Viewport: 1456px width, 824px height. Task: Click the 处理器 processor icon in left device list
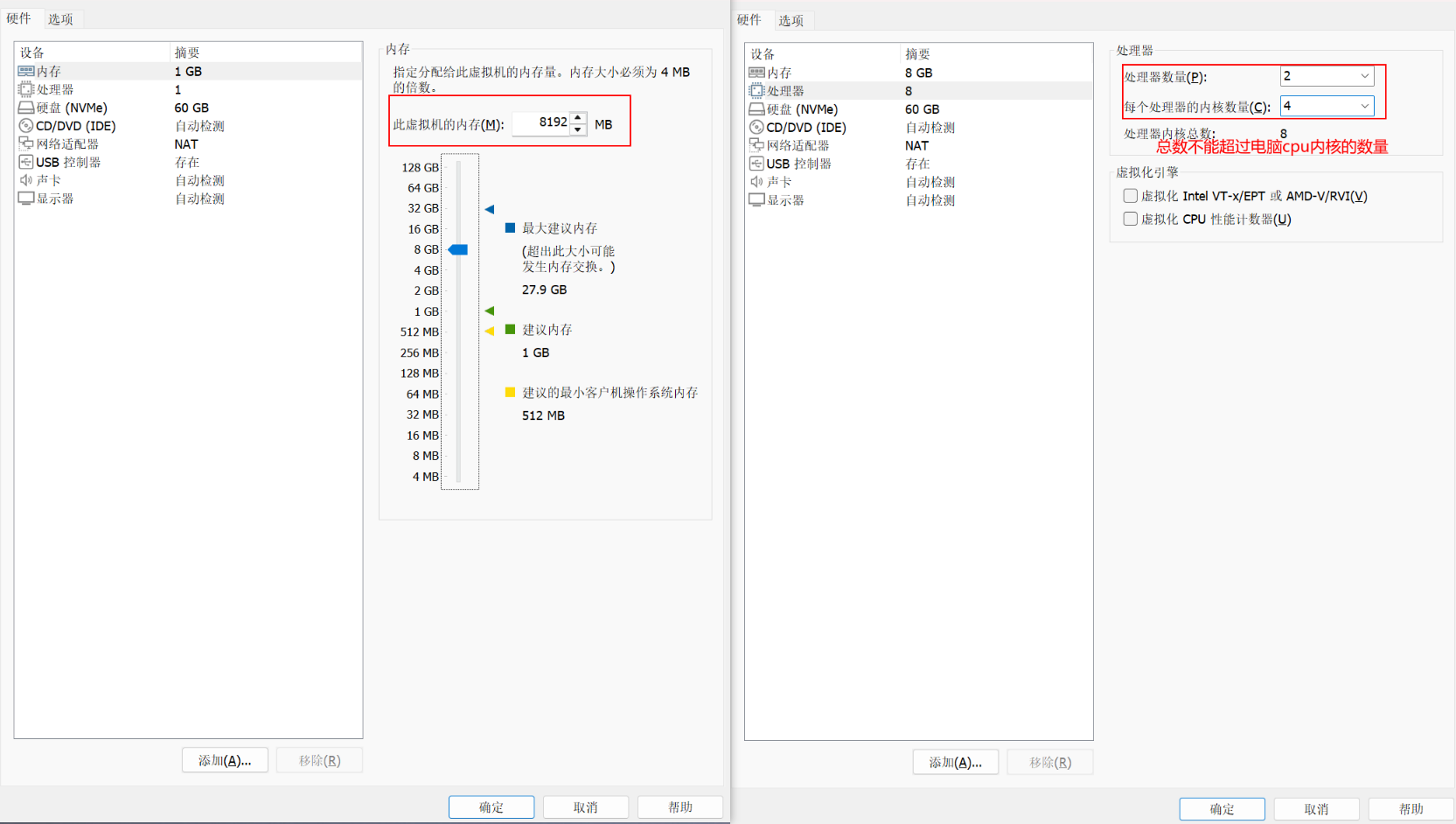click(26, 89)
